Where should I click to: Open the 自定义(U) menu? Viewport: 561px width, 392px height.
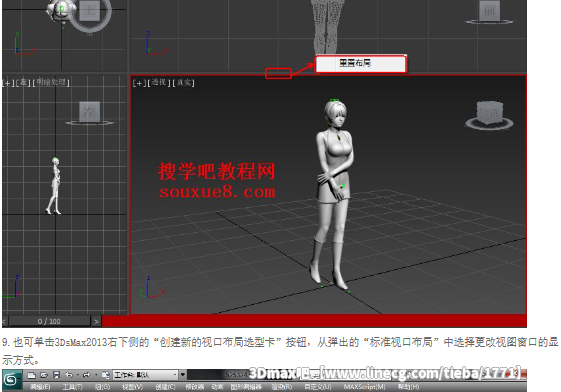(318, 387)
